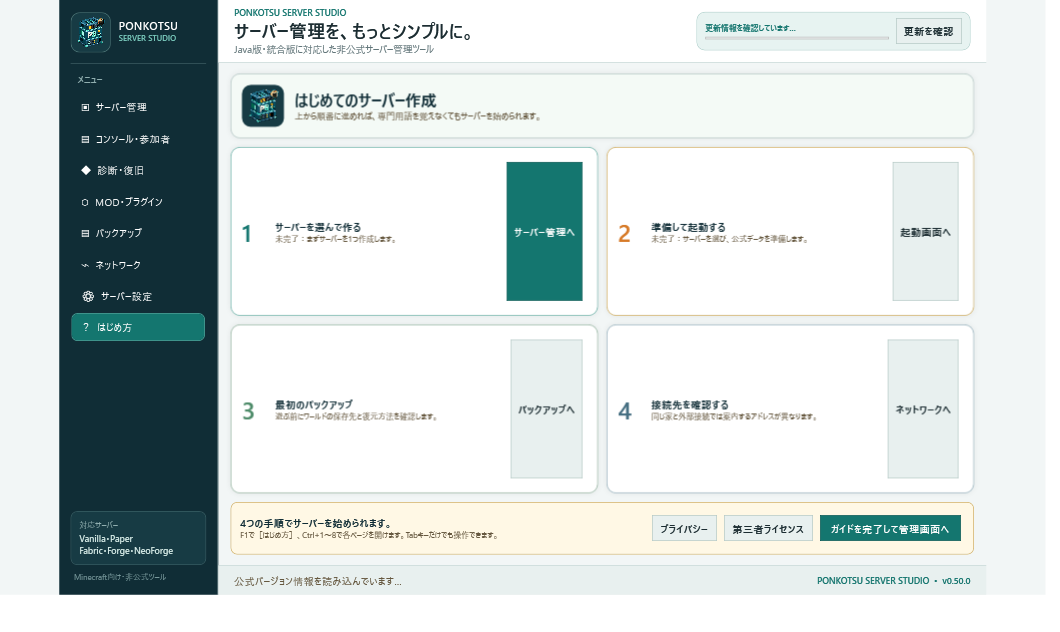Open MOD・プラグイン menu item
This screenshot has height=632, width=1060.
click(x=138, y=202)
